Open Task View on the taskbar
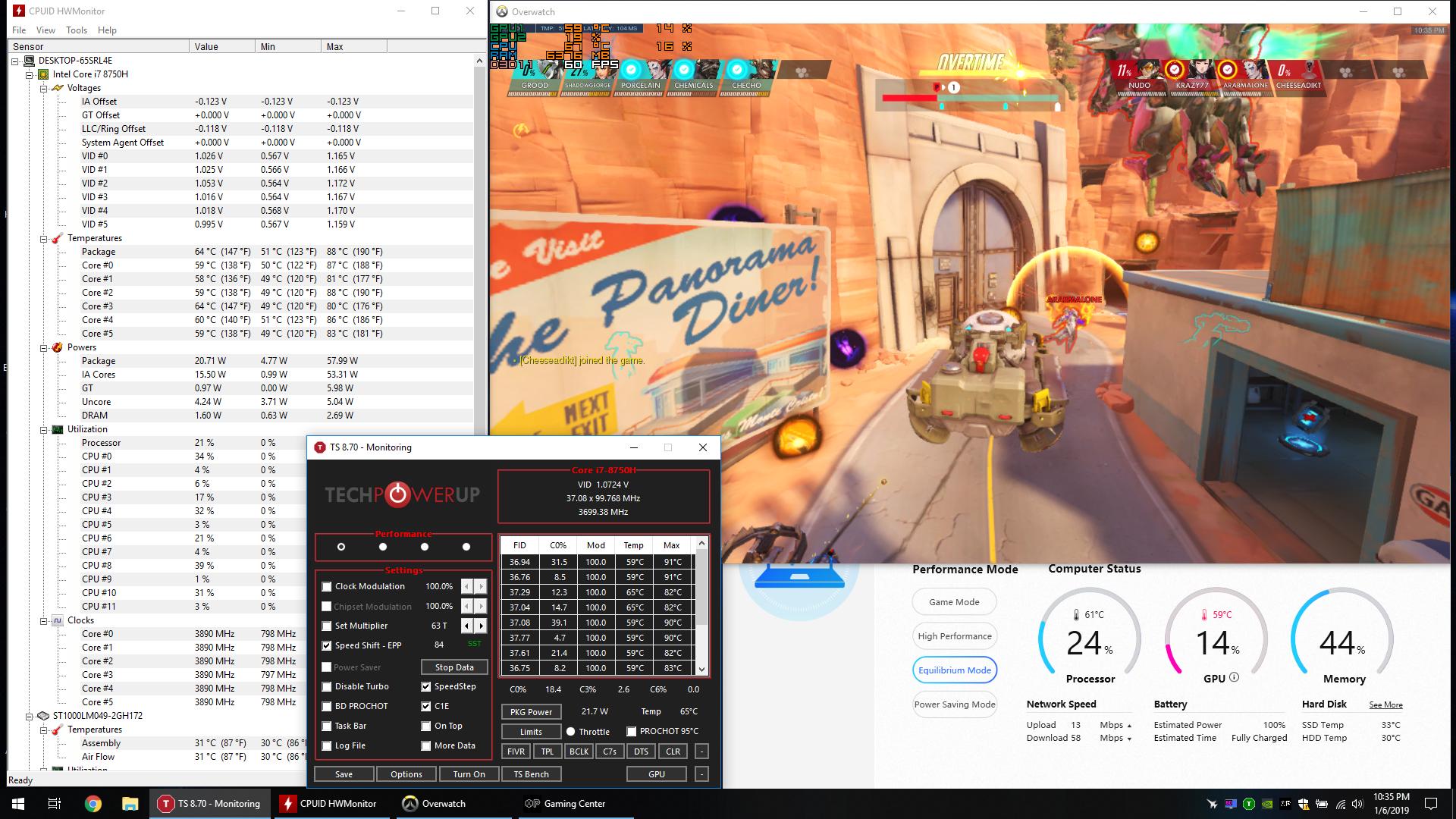The width and height of the screenshot is (1456, 819). pyautogui.click(x=55, y=804)
